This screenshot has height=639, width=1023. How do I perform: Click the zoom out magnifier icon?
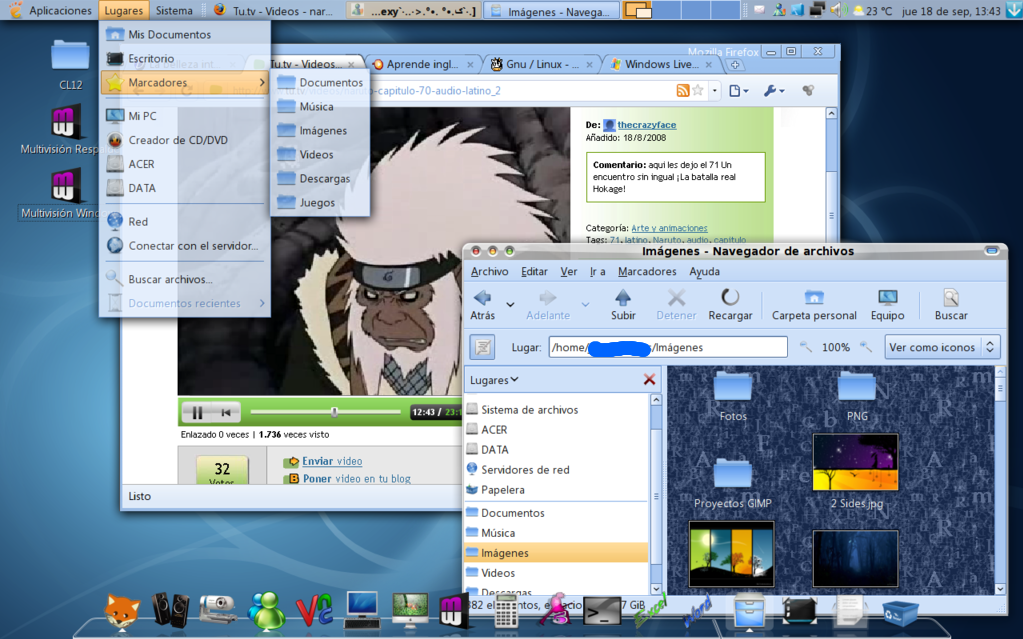pos(806,347)
